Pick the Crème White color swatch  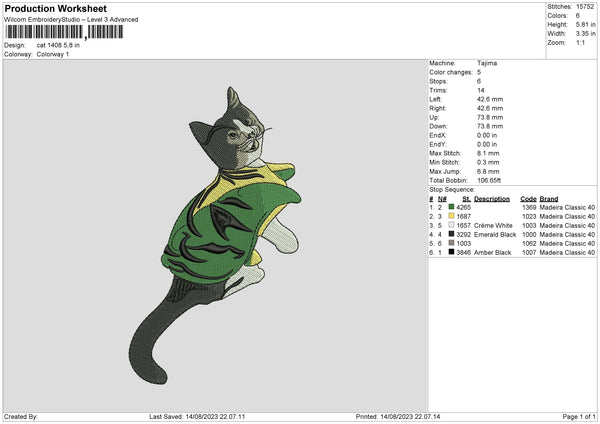[x=451, y=225]
